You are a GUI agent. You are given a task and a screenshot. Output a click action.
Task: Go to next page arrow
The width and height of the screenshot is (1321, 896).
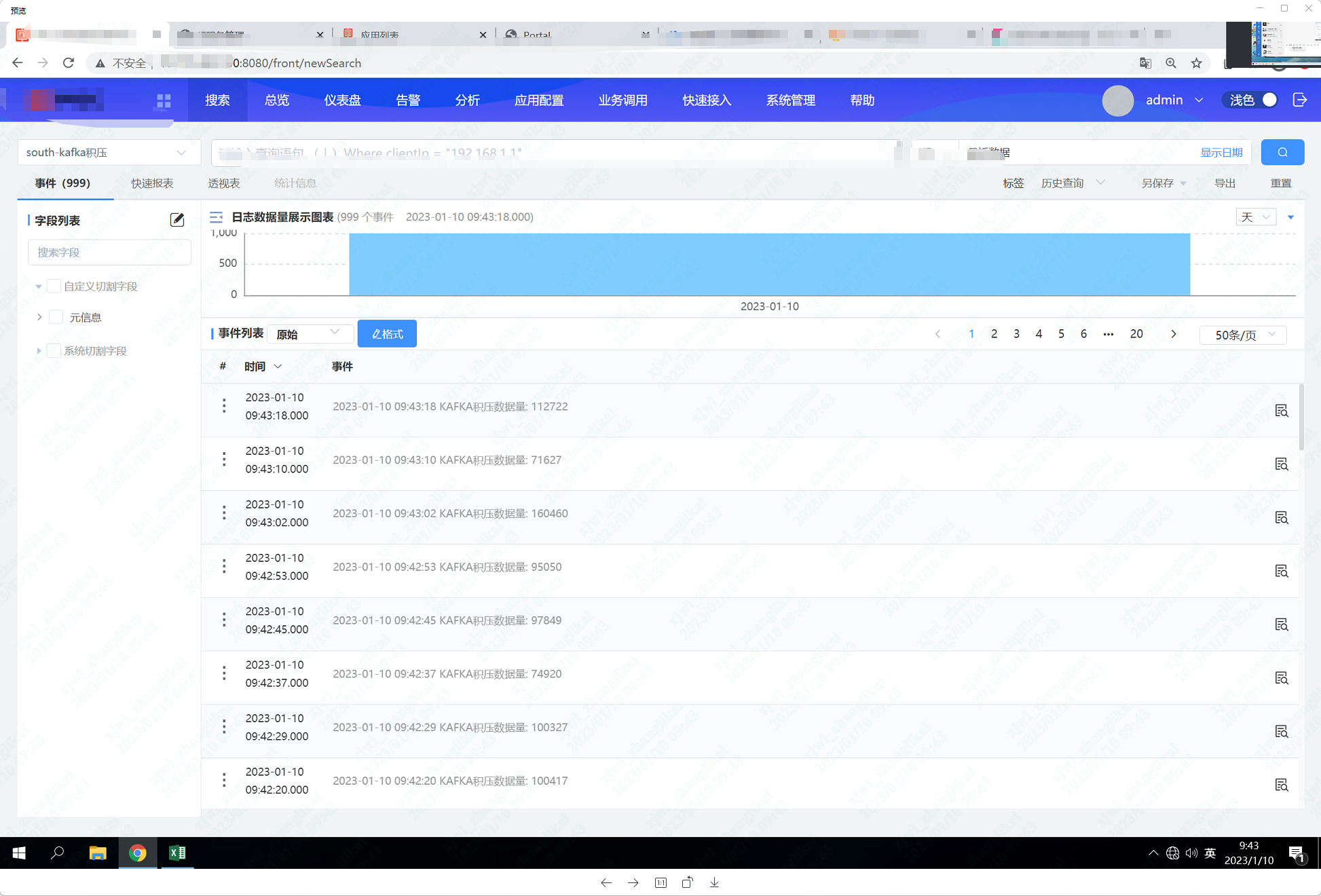click(1174, 334)
